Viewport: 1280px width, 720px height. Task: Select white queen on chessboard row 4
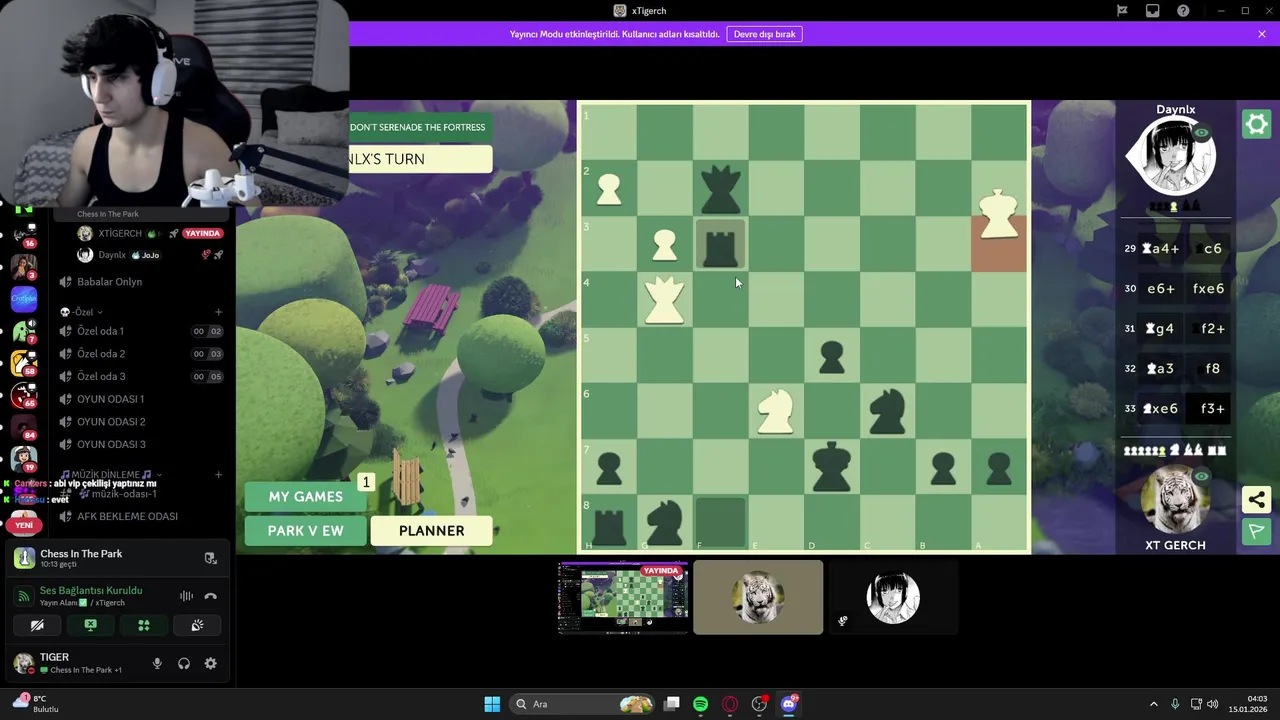pos(665,300)
